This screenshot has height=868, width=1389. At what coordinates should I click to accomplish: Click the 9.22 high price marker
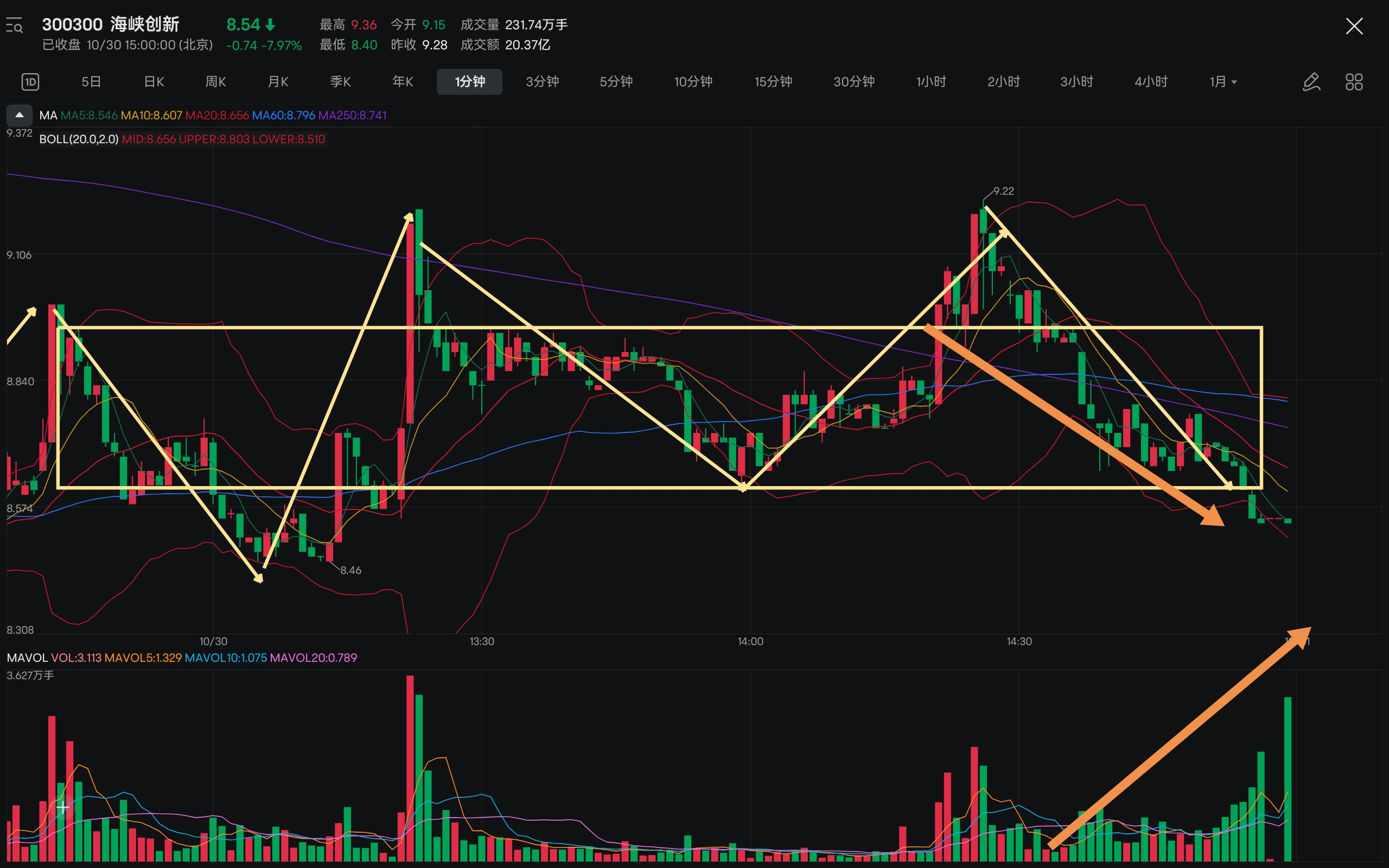click(x=1003, y=190)
